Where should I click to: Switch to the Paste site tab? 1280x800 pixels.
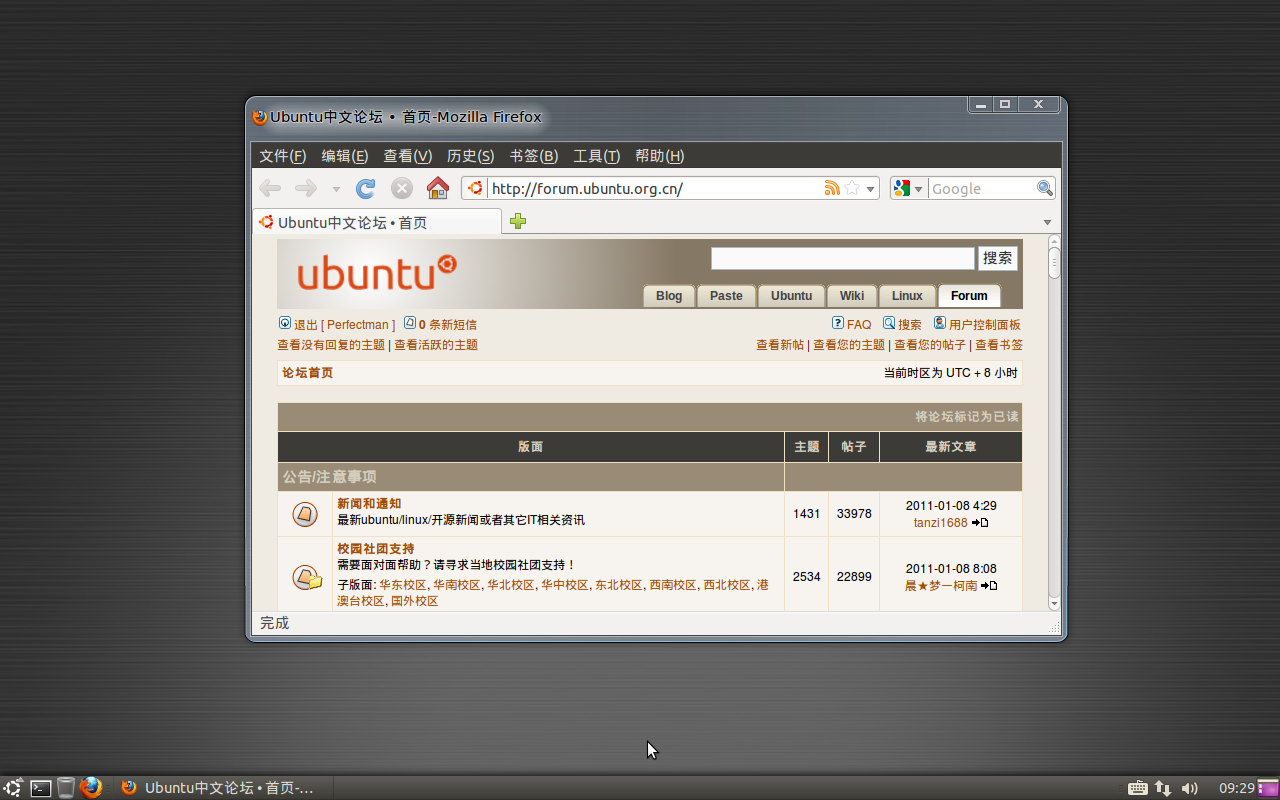click(x=726, y=296)
